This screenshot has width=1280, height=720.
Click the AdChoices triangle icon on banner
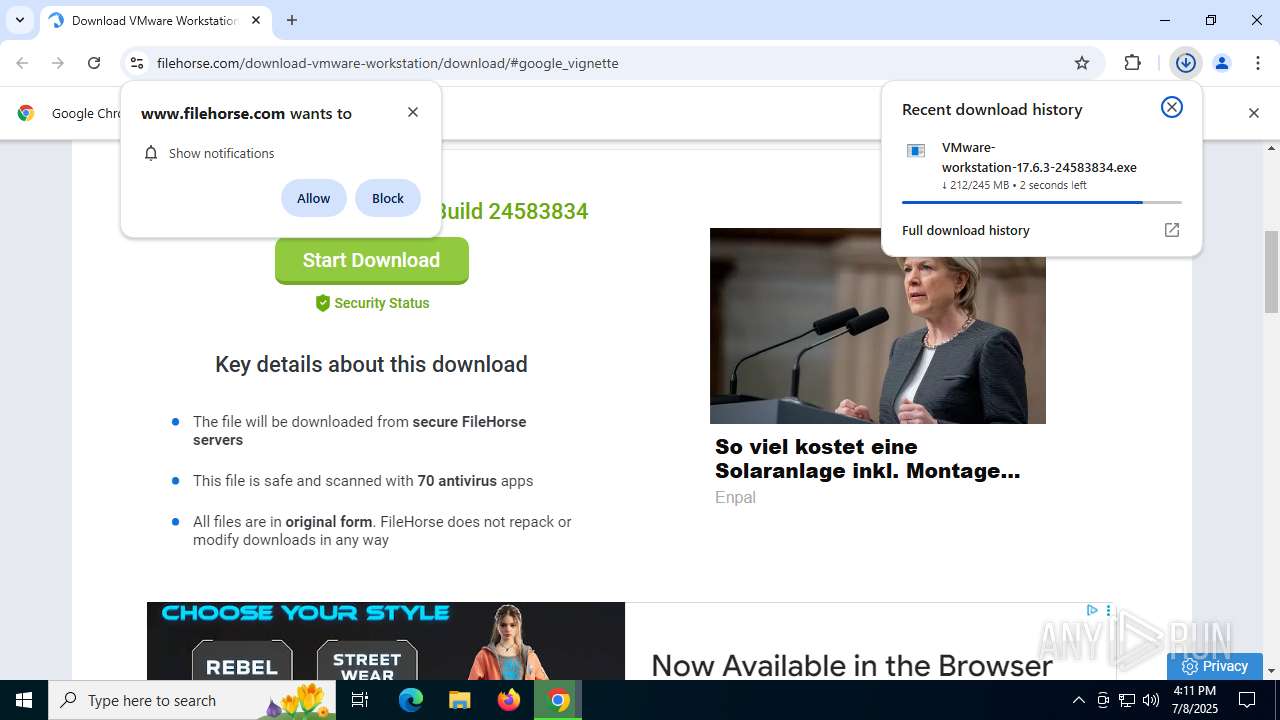[1092, 610]
